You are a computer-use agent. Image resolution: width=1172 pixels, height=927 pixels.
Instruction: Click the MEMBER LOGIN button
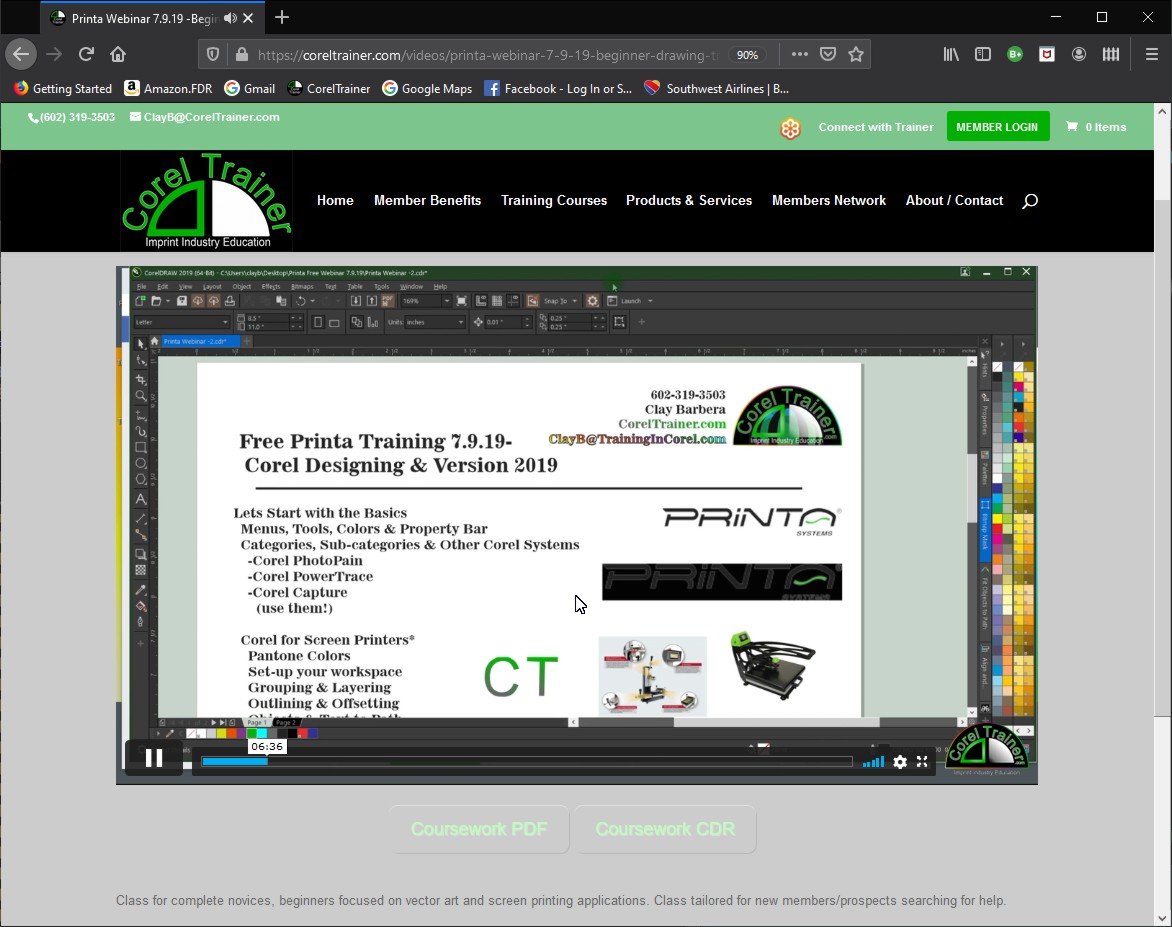pyautogui.click(x=997, y=126)
